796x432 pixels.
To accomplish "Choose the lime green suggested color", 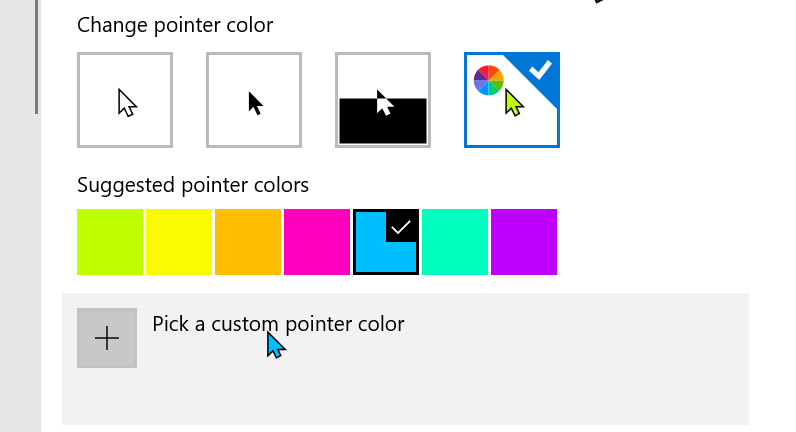I will click(110, 242).
